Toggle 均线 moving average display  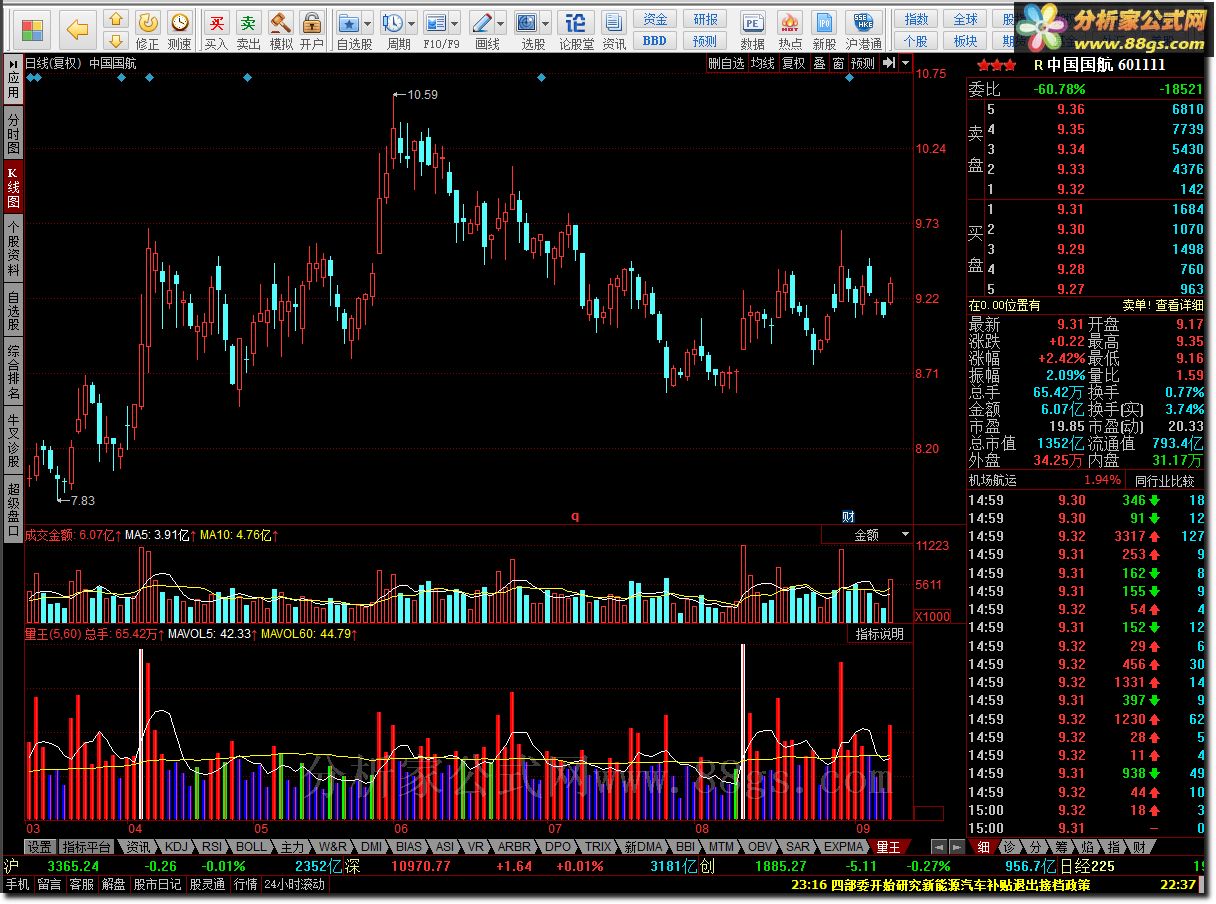pyautogui.click(x=763, y=63)
